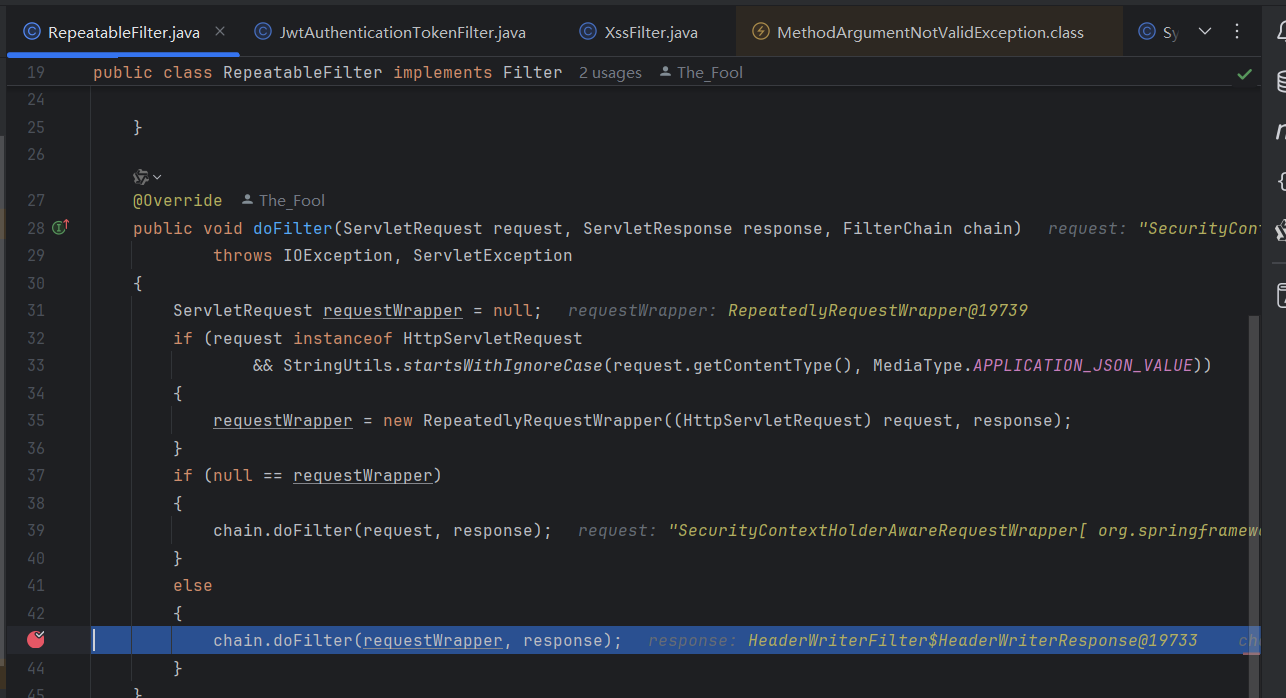Viewport: 1286px width, 698px height.
Task: Click green checkmark inspections indicator
Action: point(1244,73)
